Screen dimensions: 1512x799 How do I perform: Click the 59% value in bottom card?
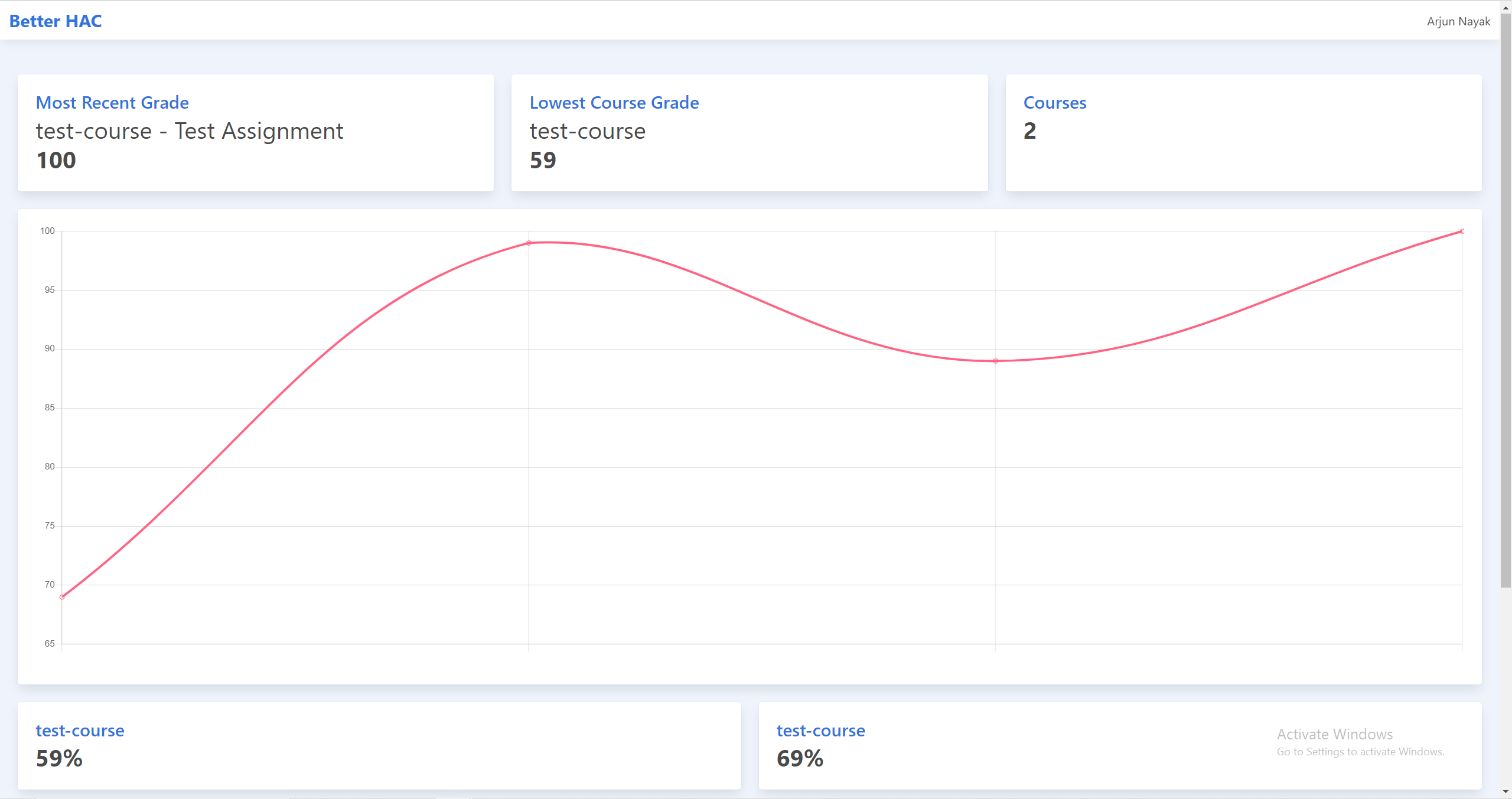click(59, 758)
